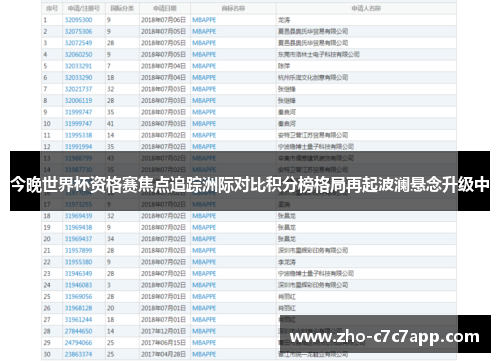This screenshot has width=500, height=362.
Task: Select applicant name in row 1
Action: tap(284, 20)
